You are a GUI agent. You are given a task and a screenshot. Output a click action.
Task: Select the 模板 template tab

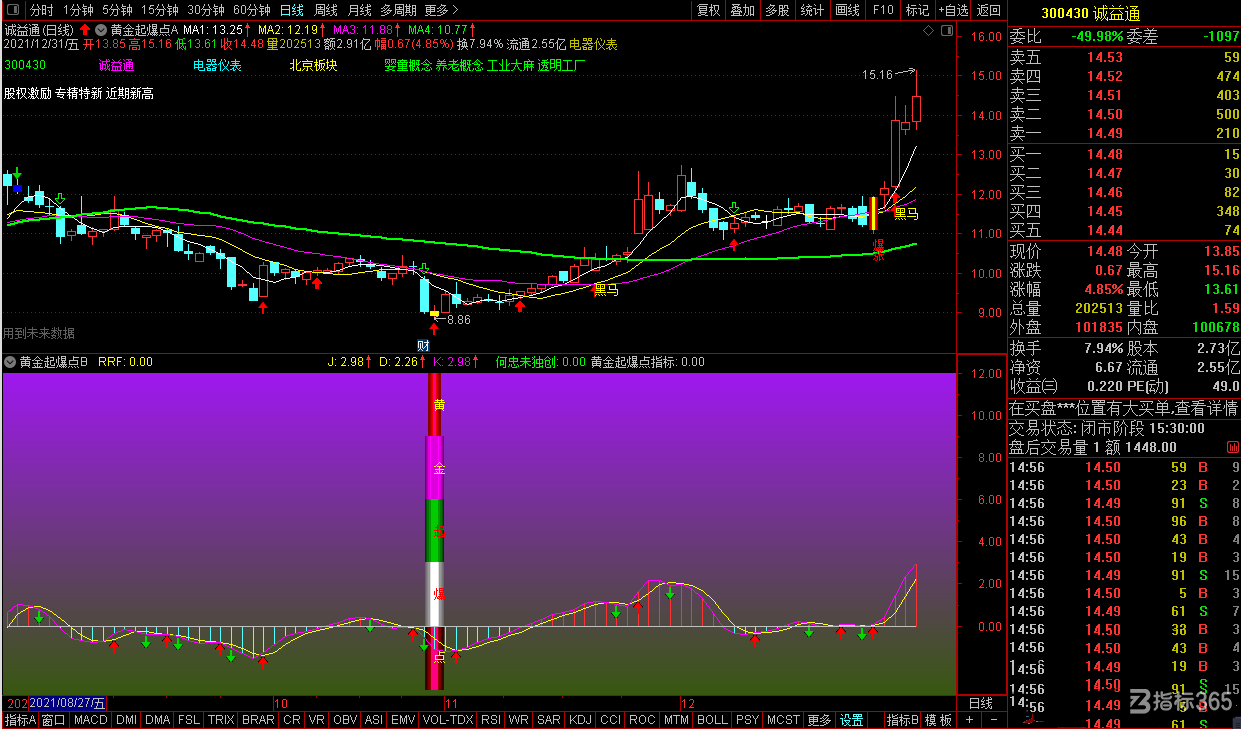938,720
